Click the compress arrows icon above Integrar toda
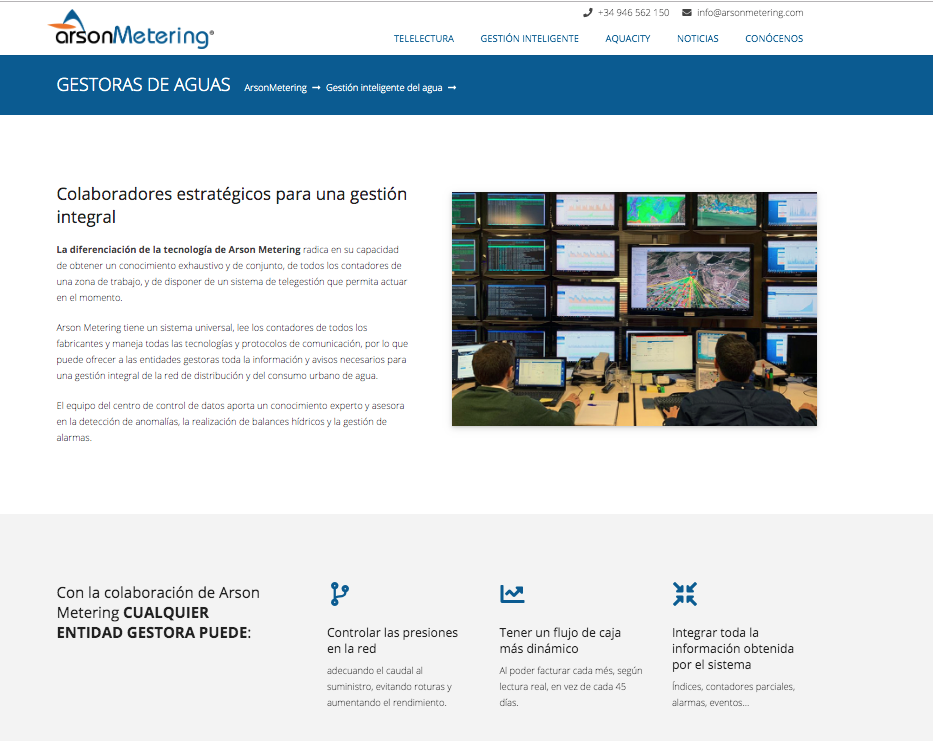 [684, 594]
